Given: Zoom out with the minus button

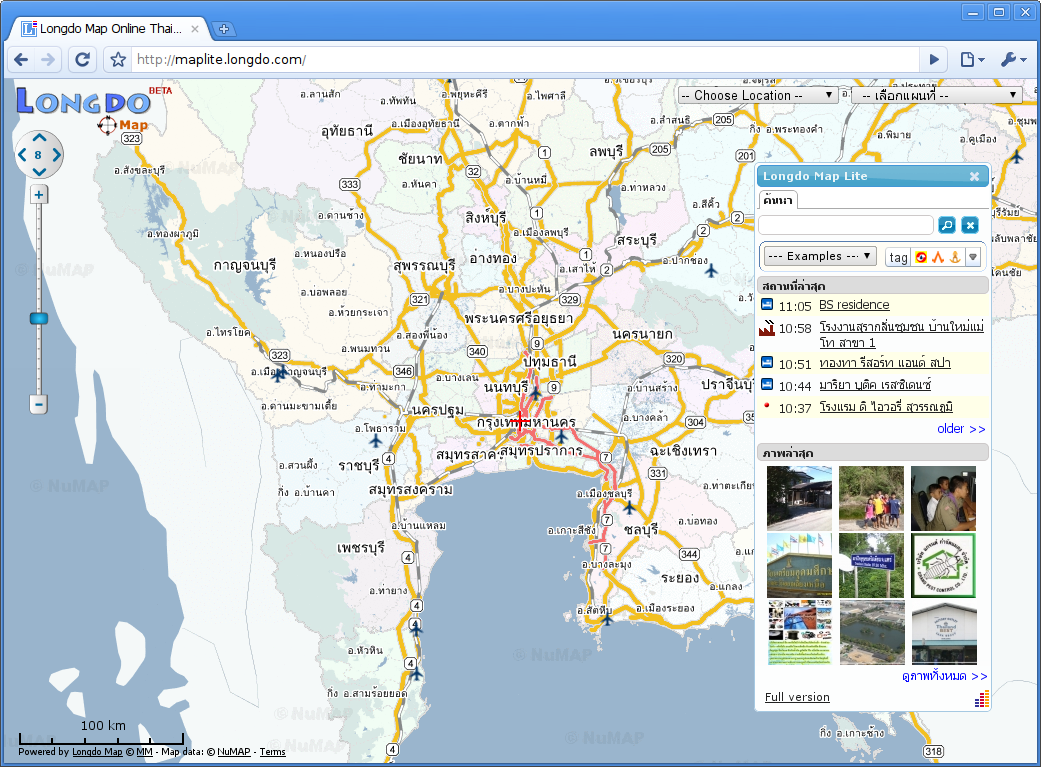Looking at the screenshot, I should (39, 404).
